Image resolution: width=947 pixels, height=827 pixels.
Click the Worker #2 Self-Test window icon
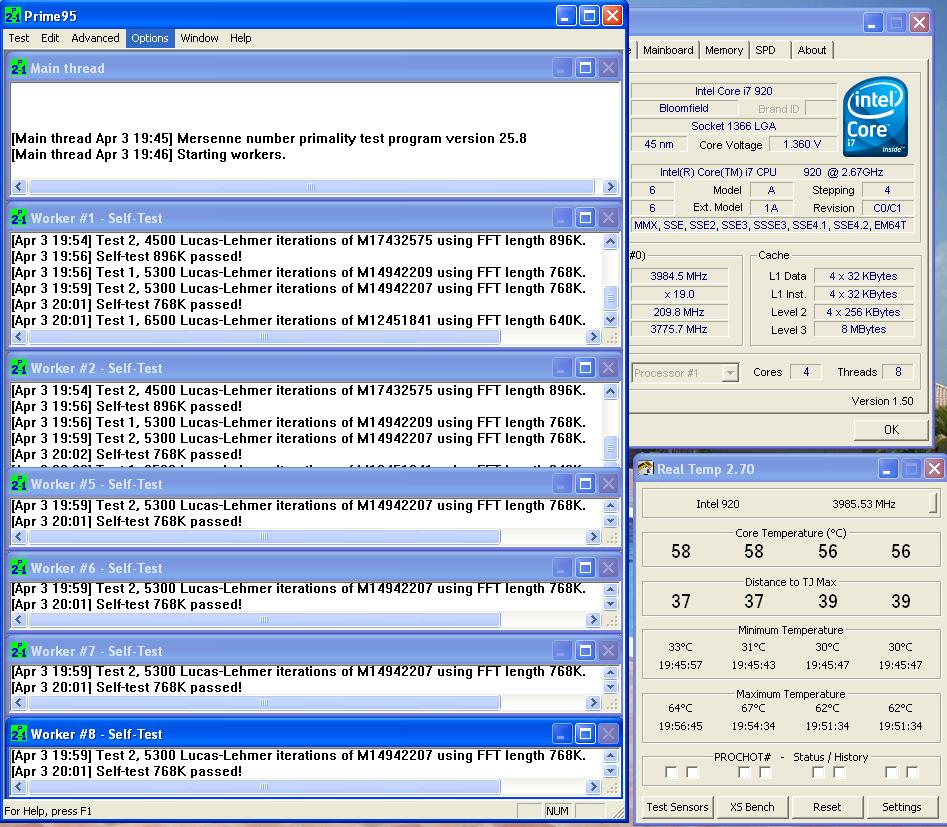pos(19,367)
